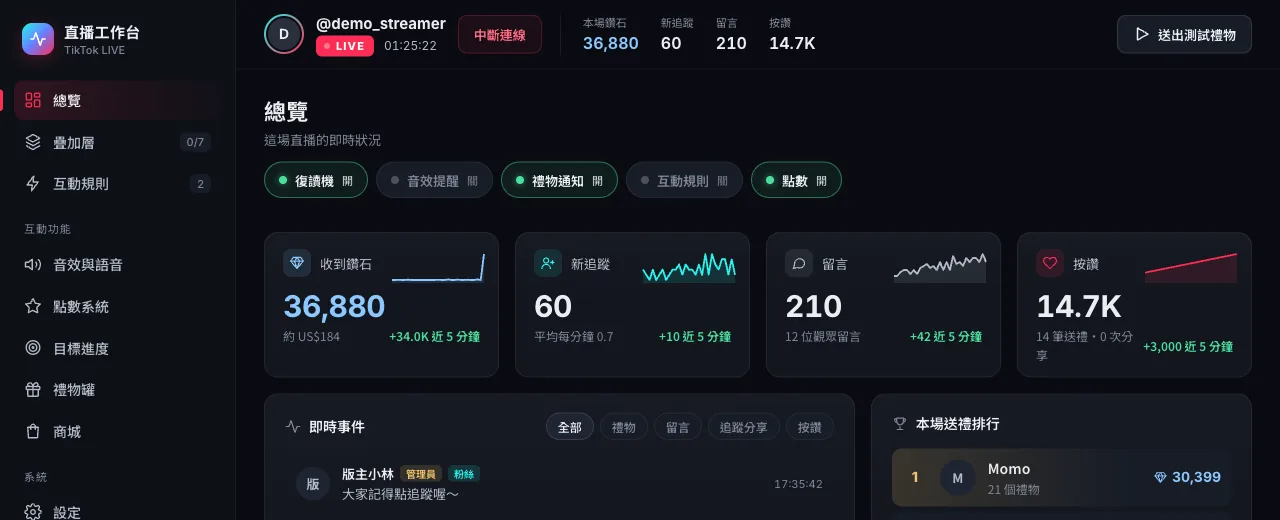Select the 追蹤分享 event filter tab
This screenshot has width=1280, height=520.
click(744, 427)
